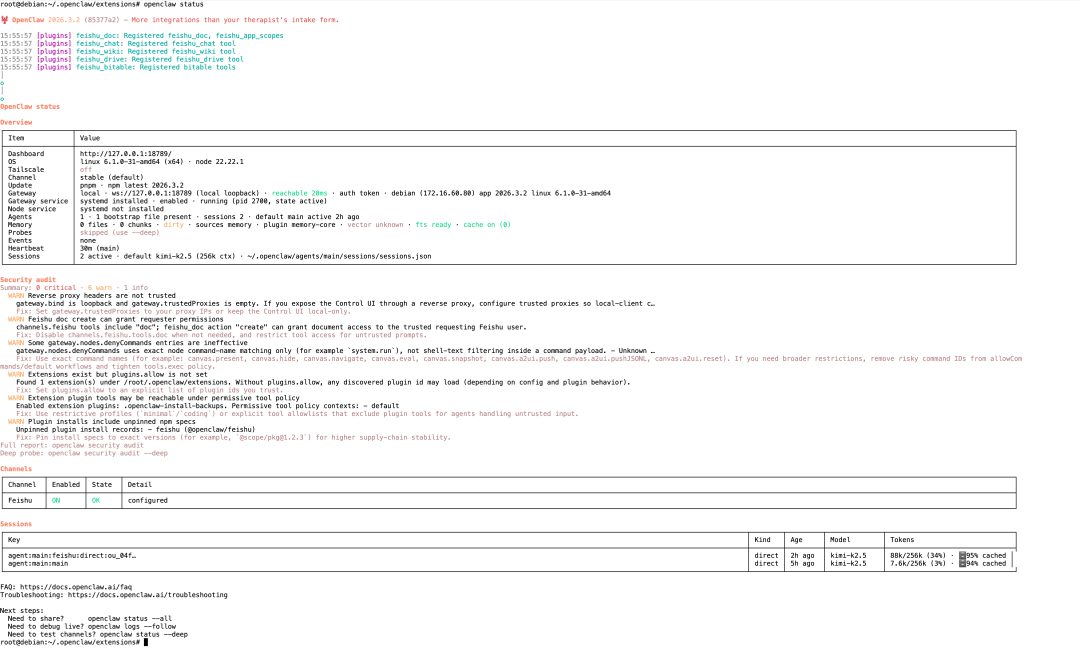Click the 'Tokens' column header in Sessions table
1080x649 pixels.
(902, 540)
